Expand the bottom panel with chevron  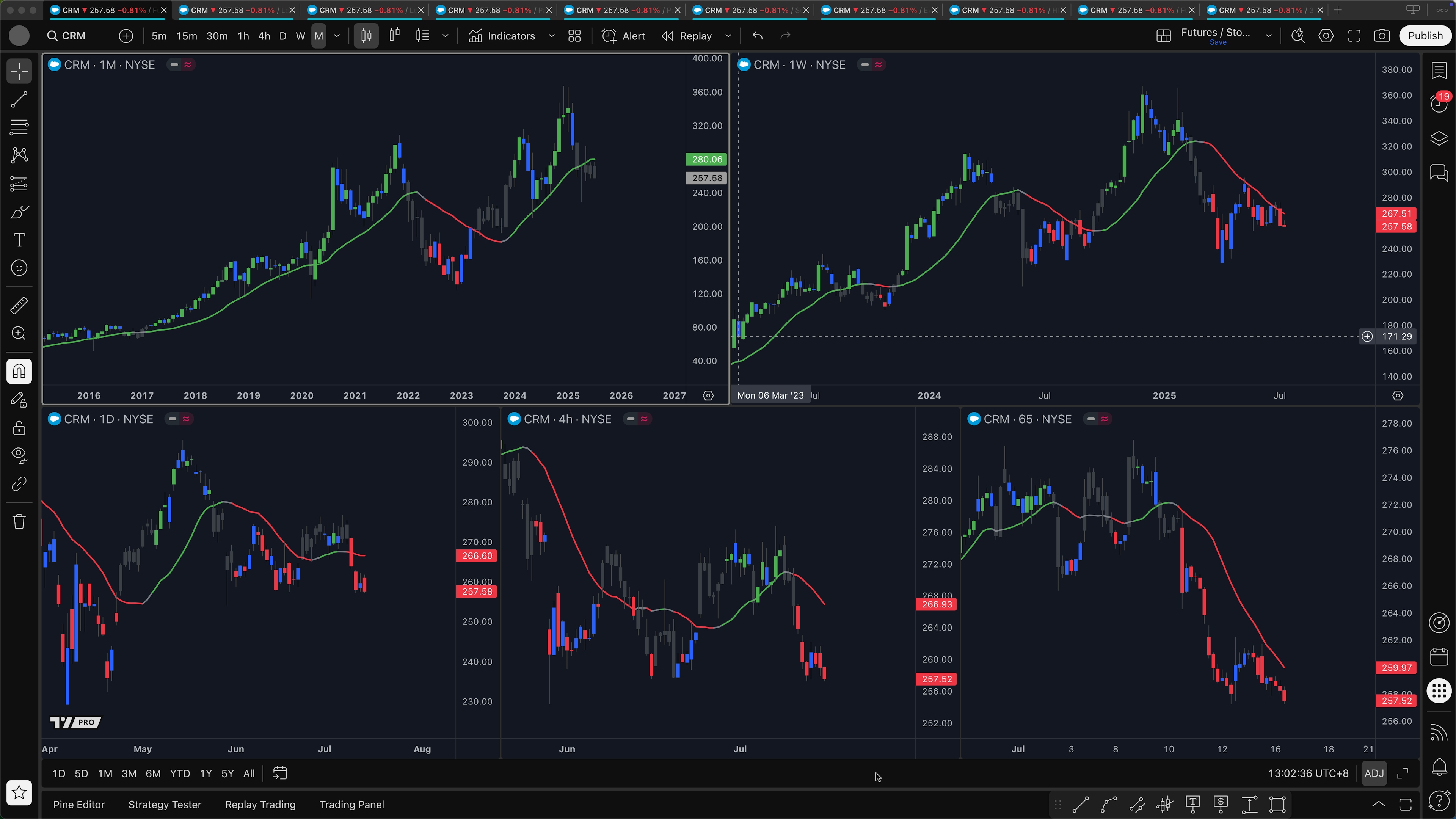click(x=1379, y=804)
